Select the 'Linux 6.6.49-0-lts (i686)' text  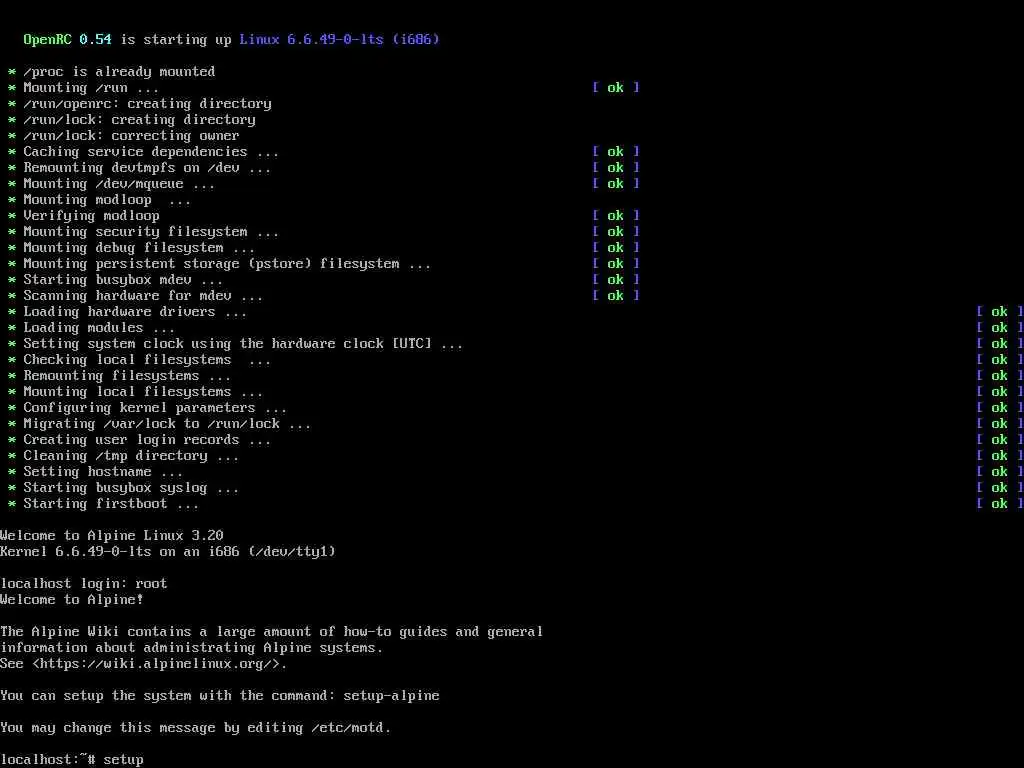pyautogui.click(x=340, y=40)
